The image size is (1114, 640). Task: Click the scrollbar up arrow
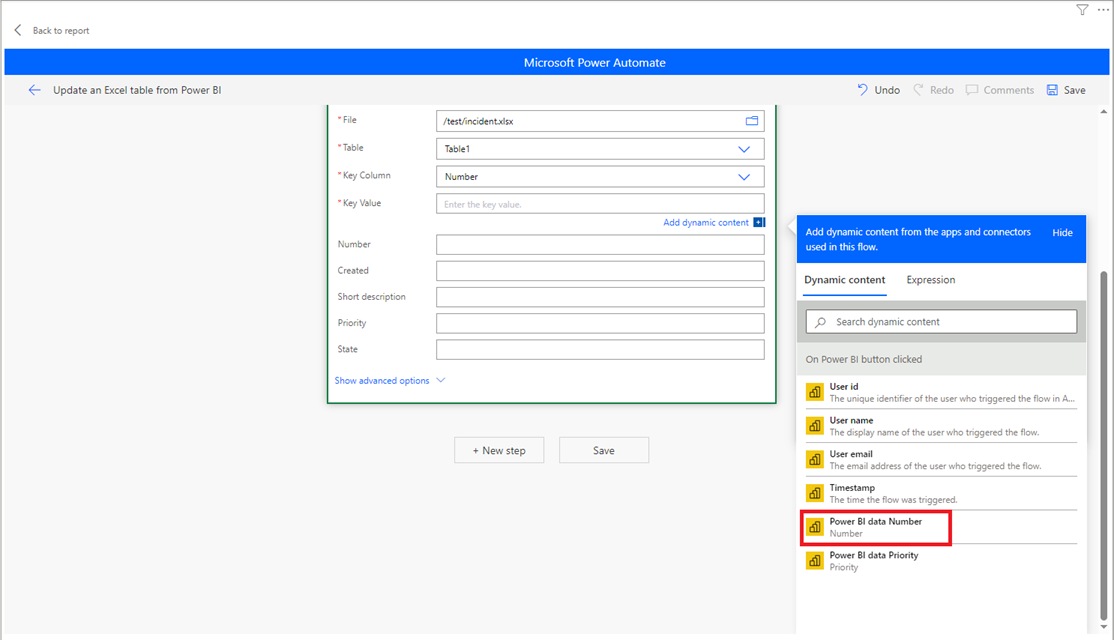coord(1103,112)
